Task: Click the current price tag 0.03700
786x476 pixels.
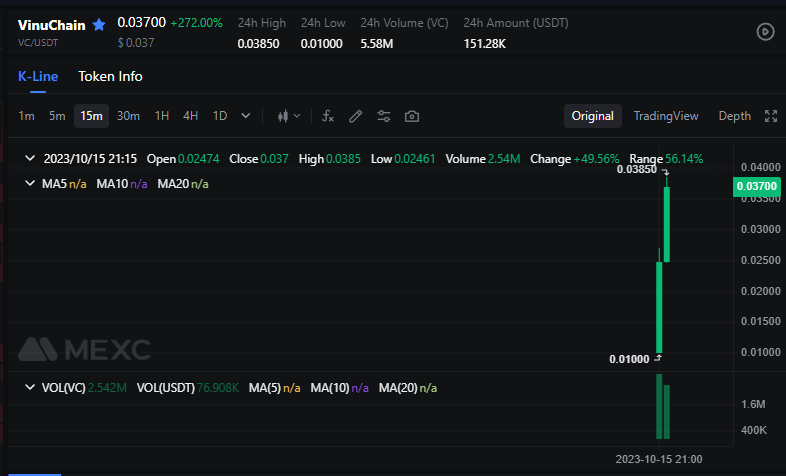Action: [x=756, y=186]
